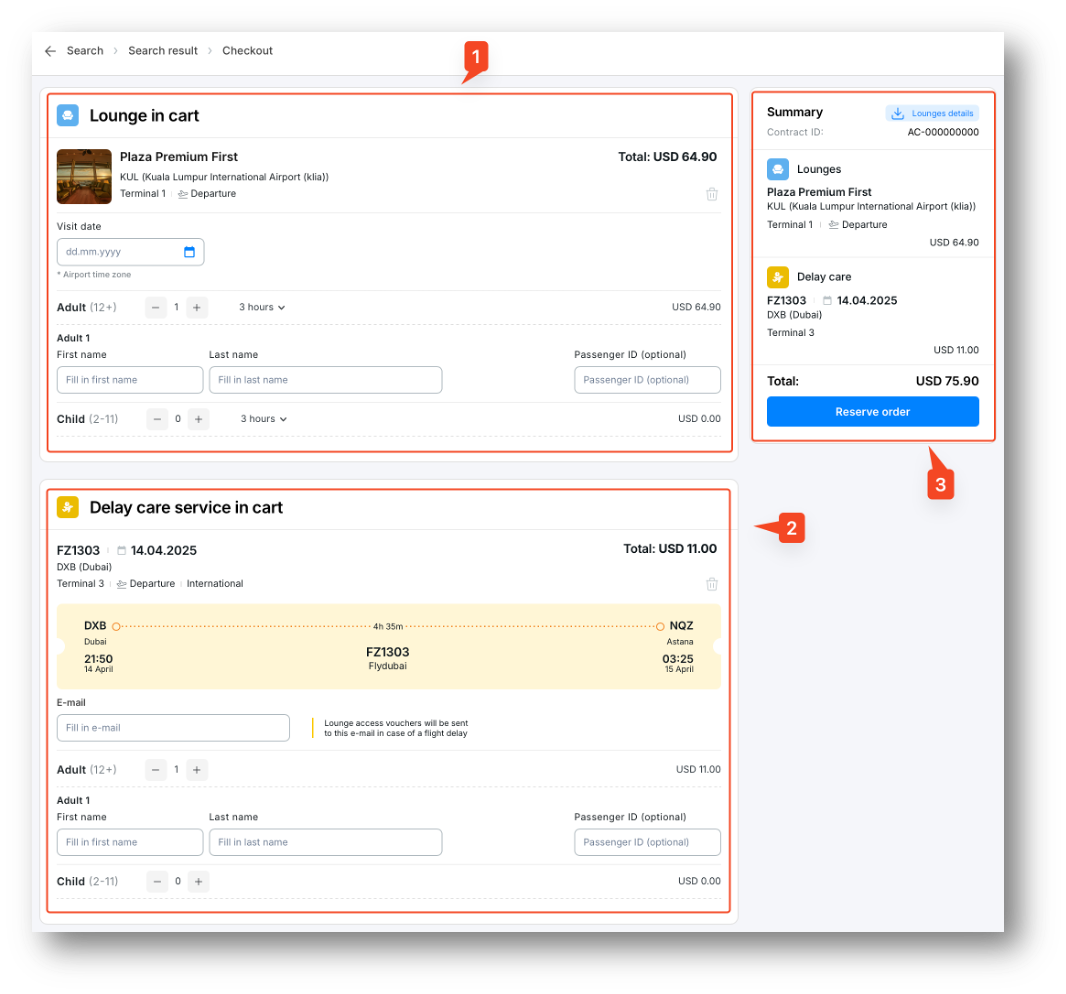Increase delay care Child count with plus
Image resolution: width=1066 pixels, height=994 pixels.
click(199, 881)
